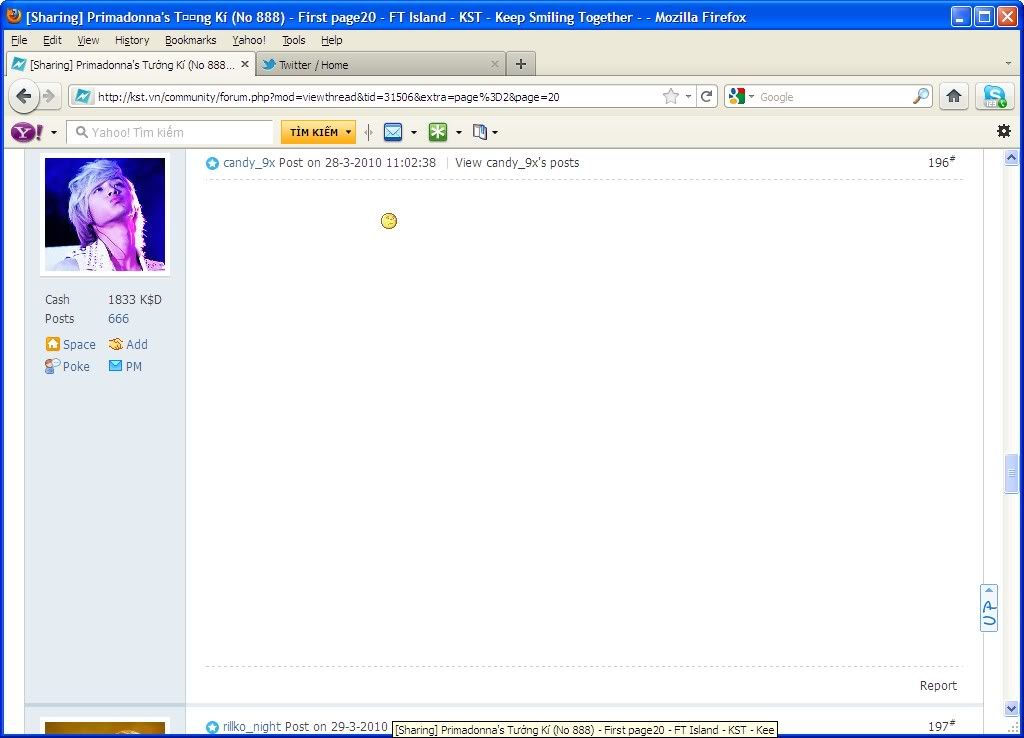Click the star icon beside candy_9x post header
The height and width of the screenshot is (738, 1024).
[x=212, y=163]
